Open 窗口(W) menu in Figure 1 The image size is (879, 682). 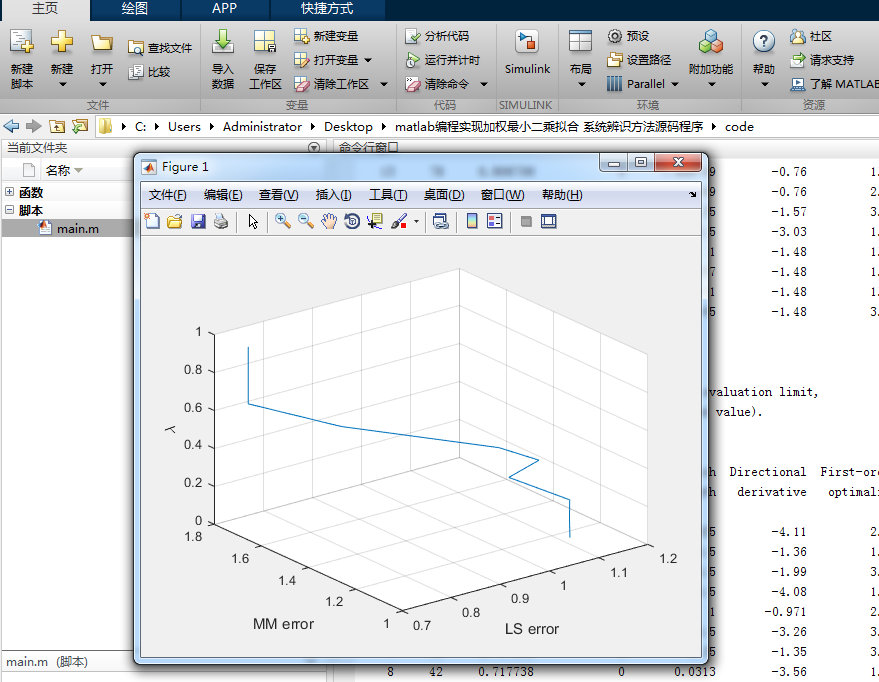pyautogui.click(x=502, y=195)
